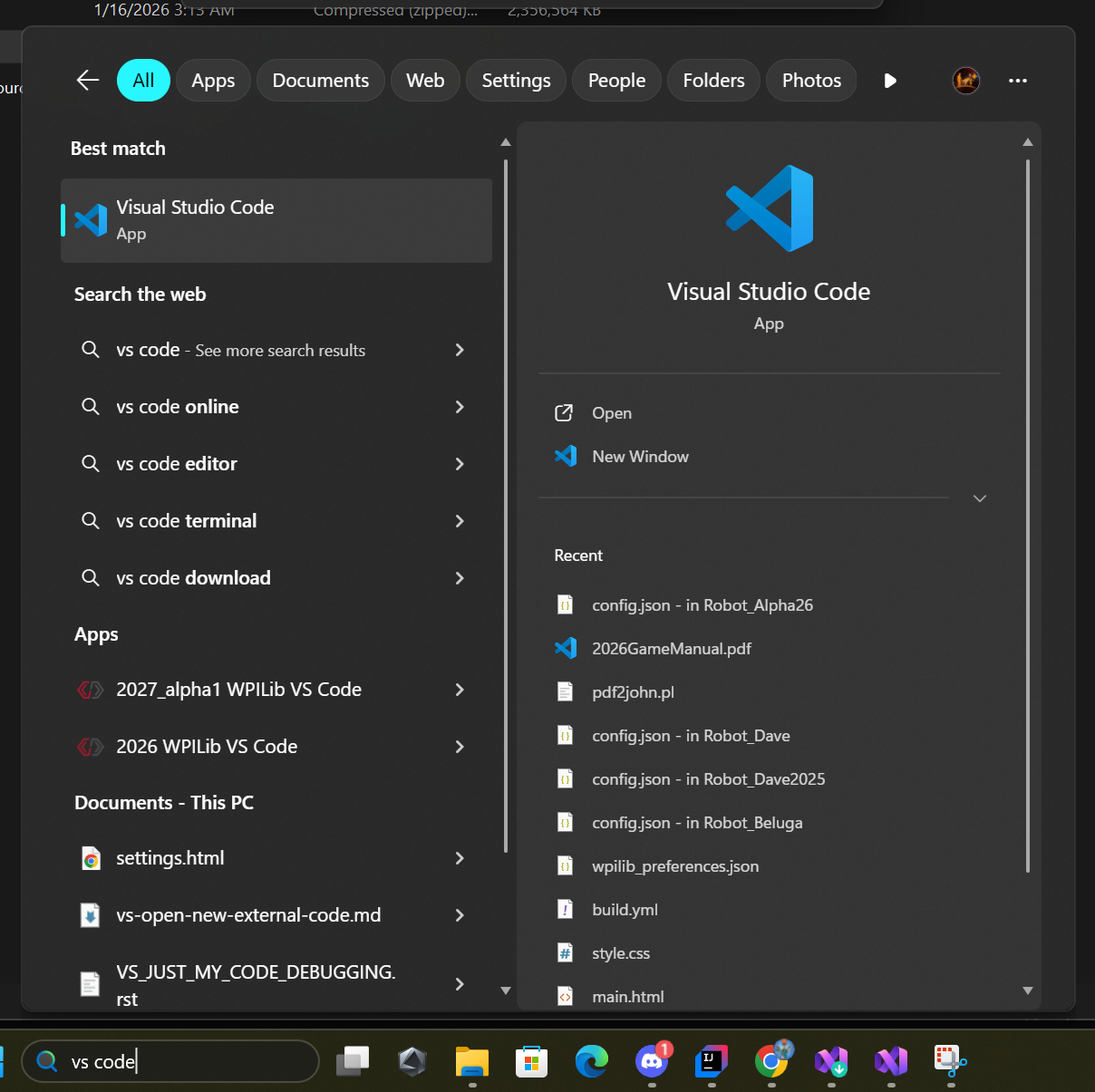Click the 'vs code' taskbar search box

tap(172, 1061)
